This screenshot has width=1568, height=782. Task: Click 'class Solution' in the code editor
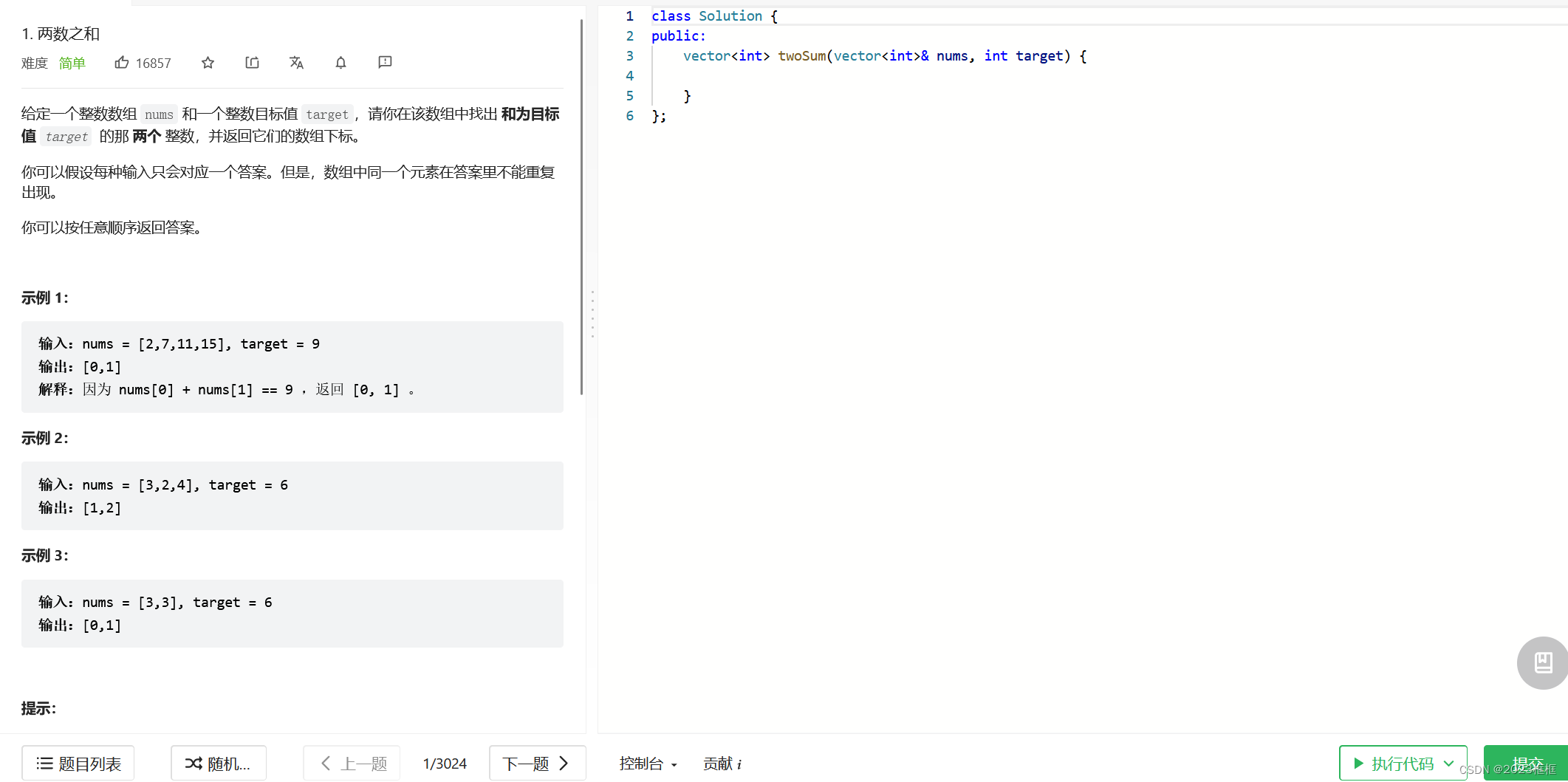(707, 16)
